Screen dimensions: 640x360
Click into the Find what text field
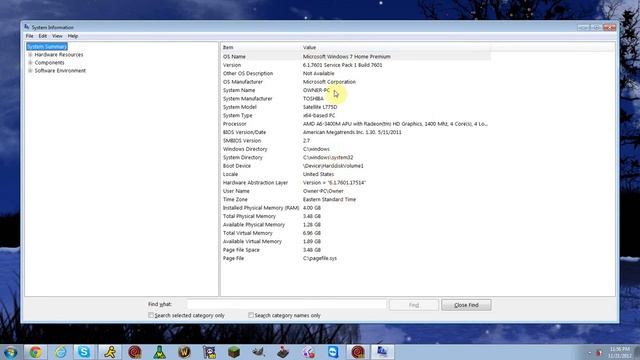click(x=287, y=304)
